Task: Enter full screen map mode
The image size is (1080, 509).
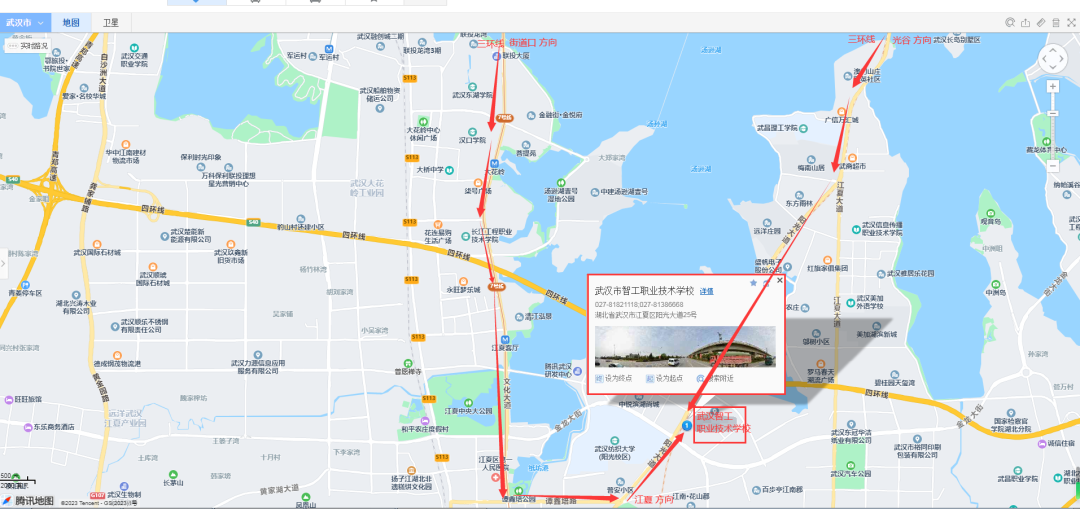Action: [x=1071, y=22]
